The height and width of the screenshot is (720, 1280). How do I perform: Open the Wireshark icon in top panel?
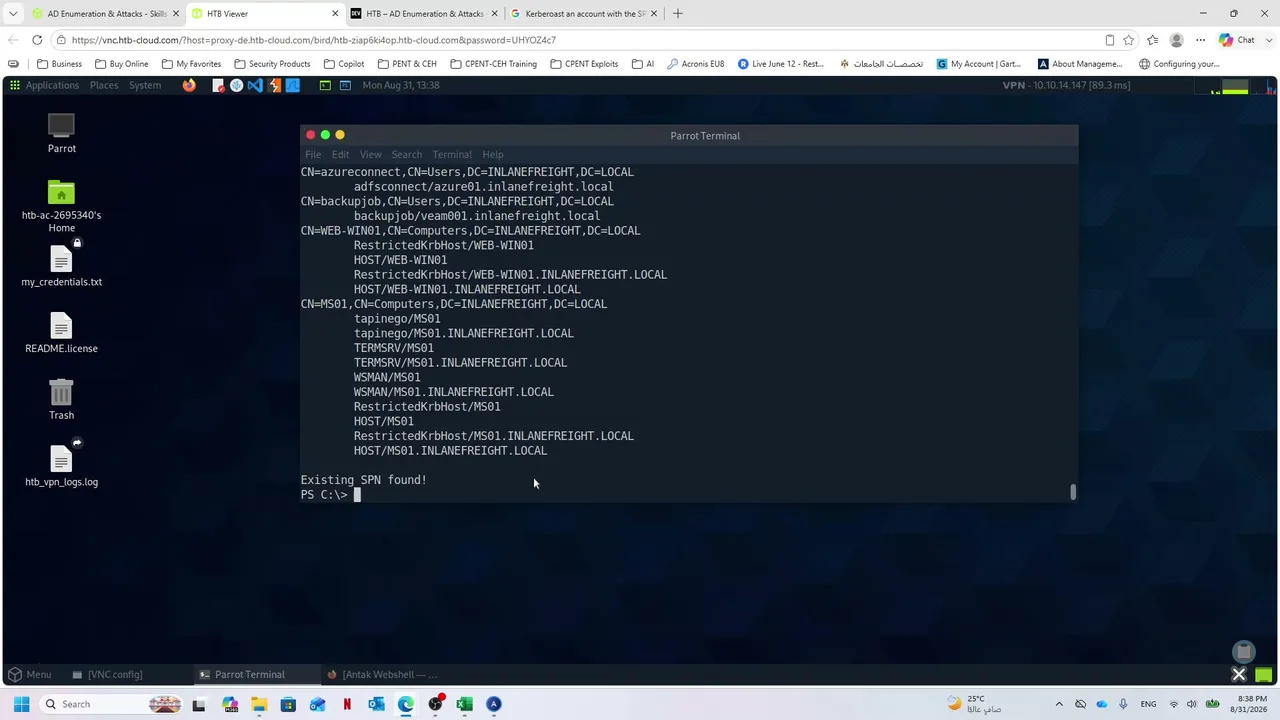[293, 85]
